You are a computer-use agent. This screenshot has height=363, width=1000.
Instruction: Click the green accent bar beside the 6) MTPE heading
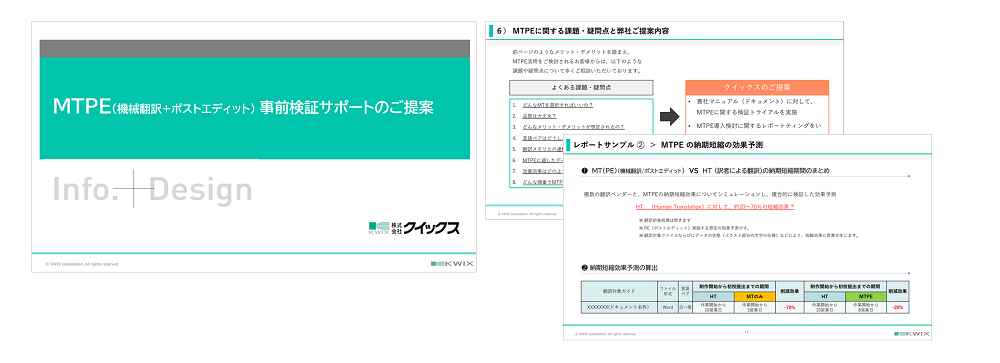[491, 31]
